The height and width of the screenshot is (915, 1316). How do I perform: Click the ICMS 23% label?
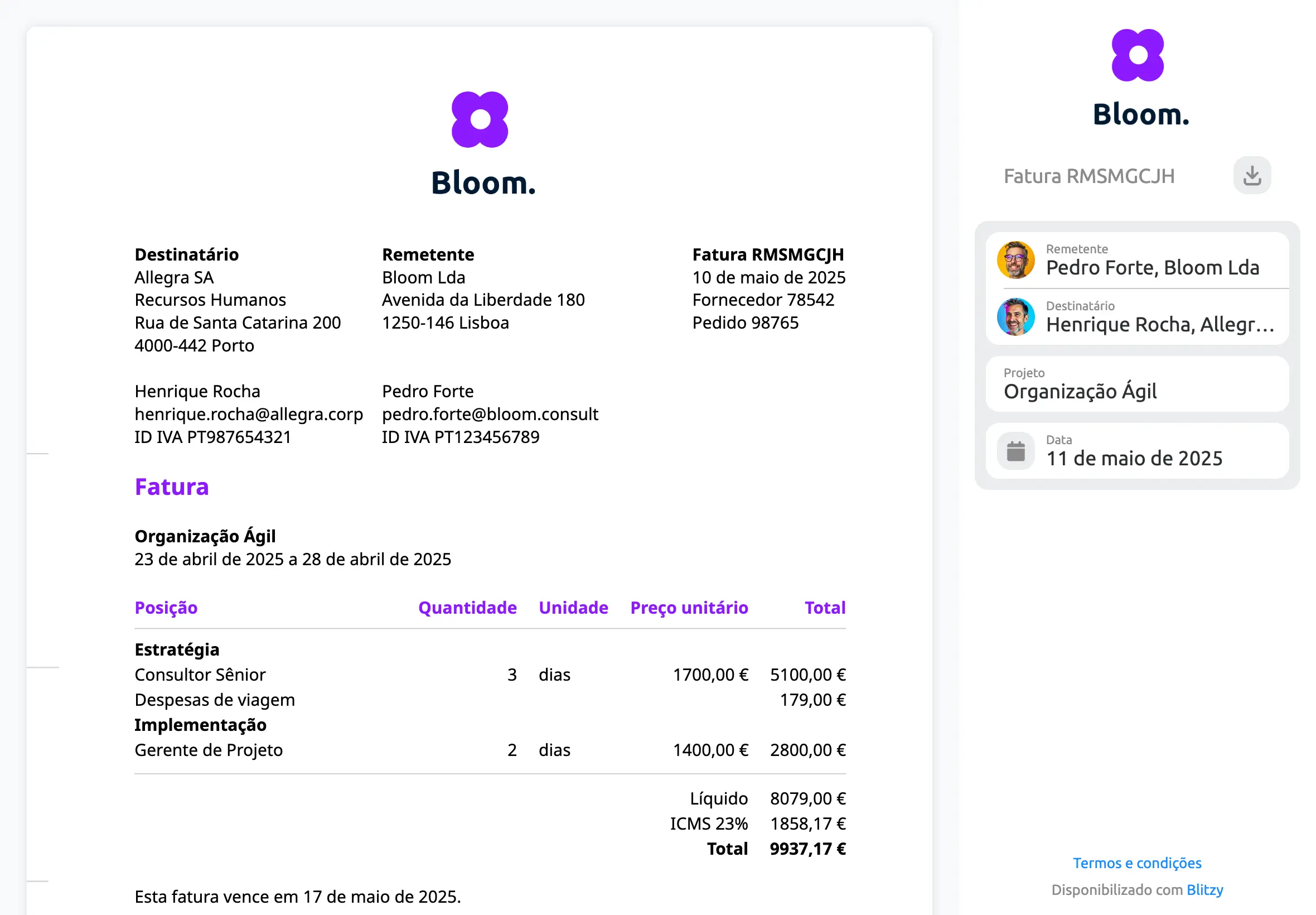point(708,824)
